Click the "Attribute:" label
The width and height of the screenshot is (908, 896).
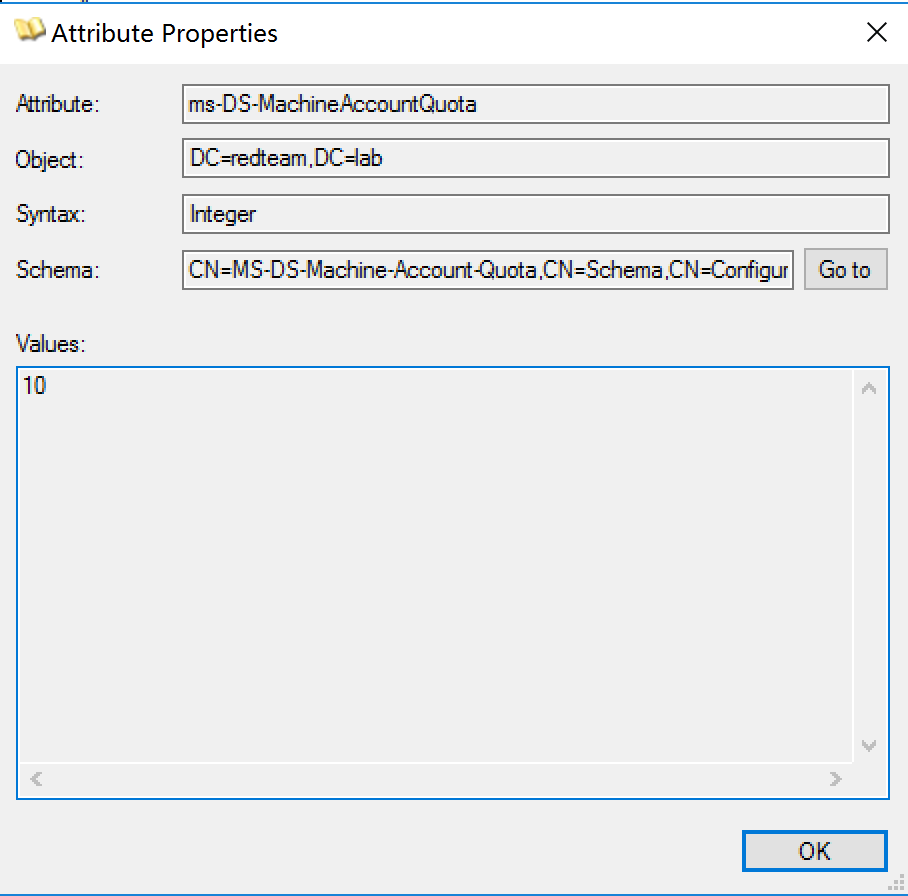coord(58,103)
